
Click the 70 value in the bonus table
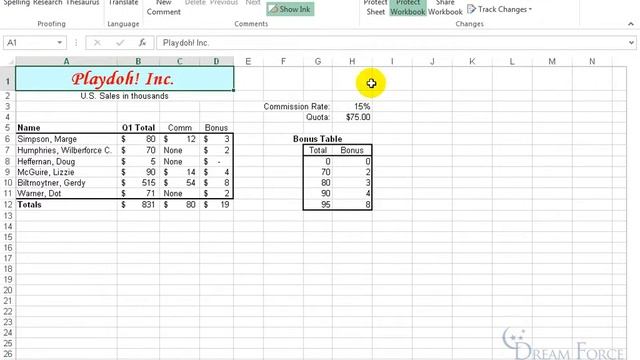pyautogui.click(x=318, y=172)
